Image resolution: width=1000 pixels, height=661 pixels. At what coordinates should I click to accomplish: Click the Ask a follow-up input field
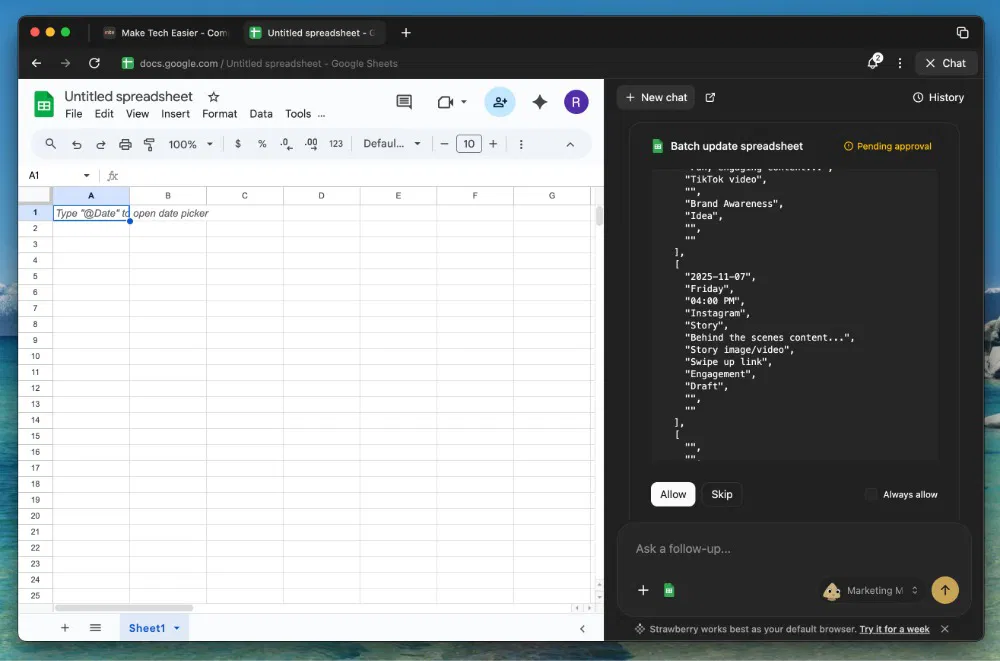point(790,549)
